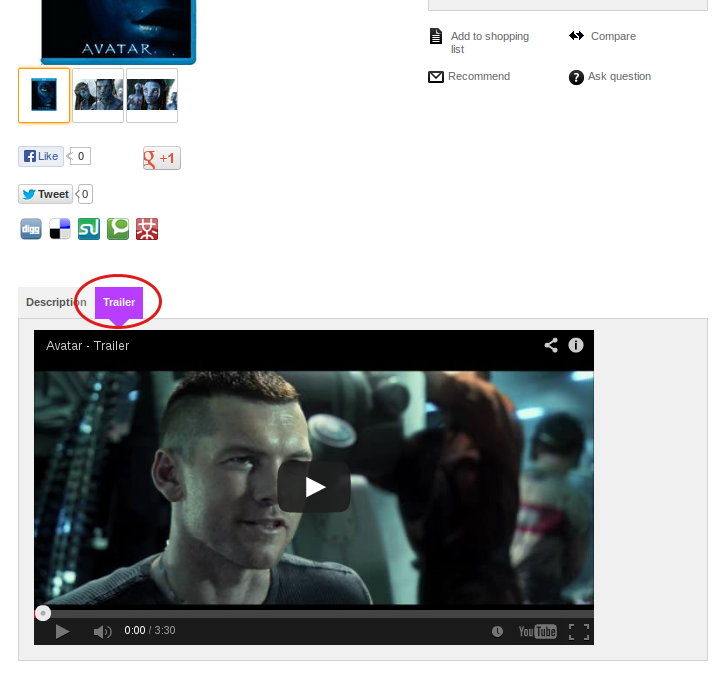
Task: Click the red social bookmark icon
Action: (147, 229)
